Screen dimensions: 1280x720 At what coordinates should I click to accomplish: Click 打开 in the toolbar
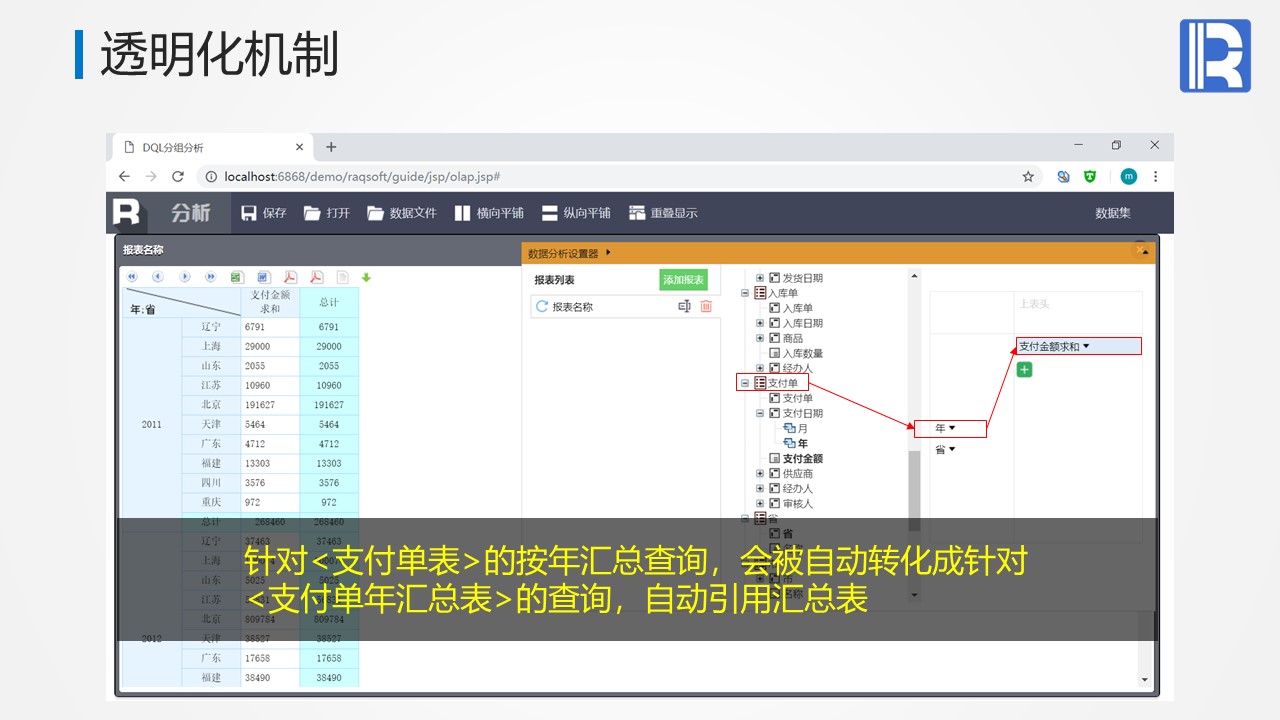click(327, 213)
